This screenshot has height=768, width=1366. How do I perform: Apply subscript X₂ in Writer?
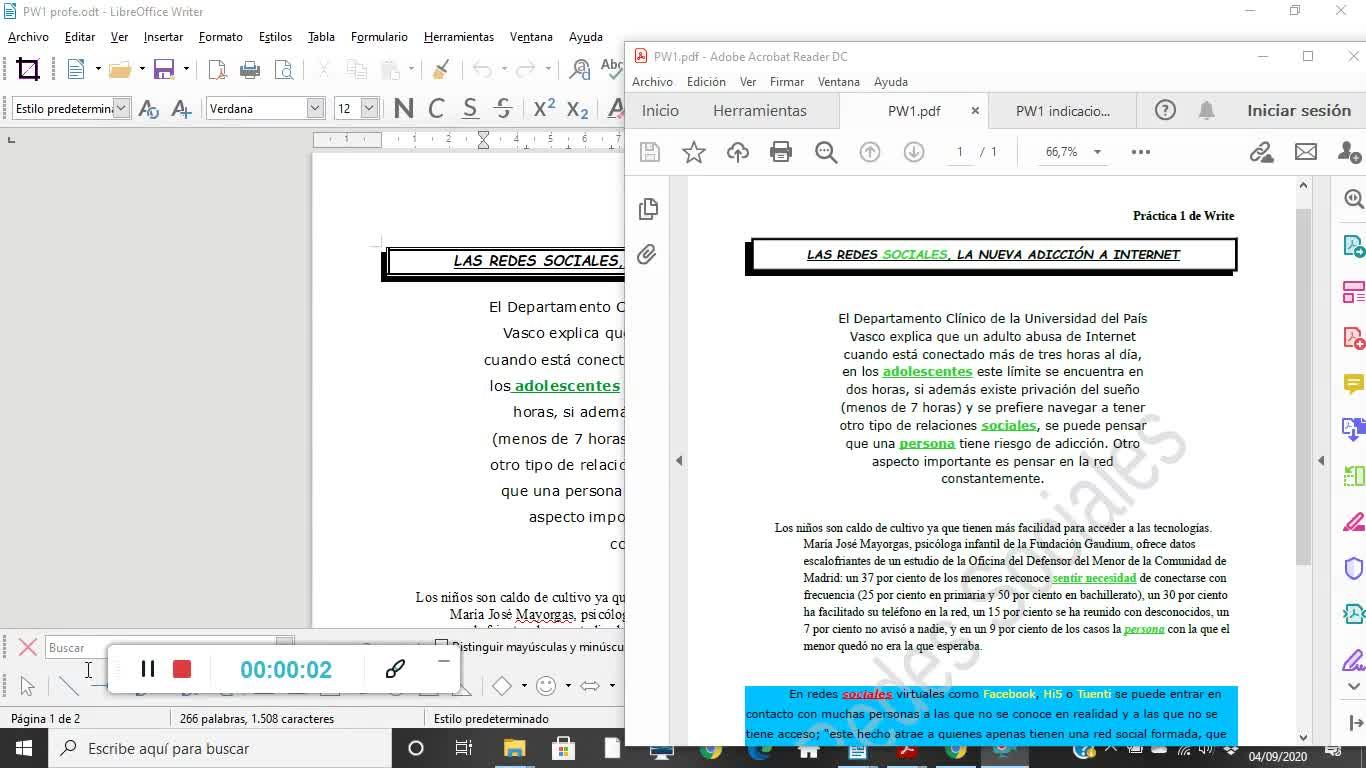577,108
